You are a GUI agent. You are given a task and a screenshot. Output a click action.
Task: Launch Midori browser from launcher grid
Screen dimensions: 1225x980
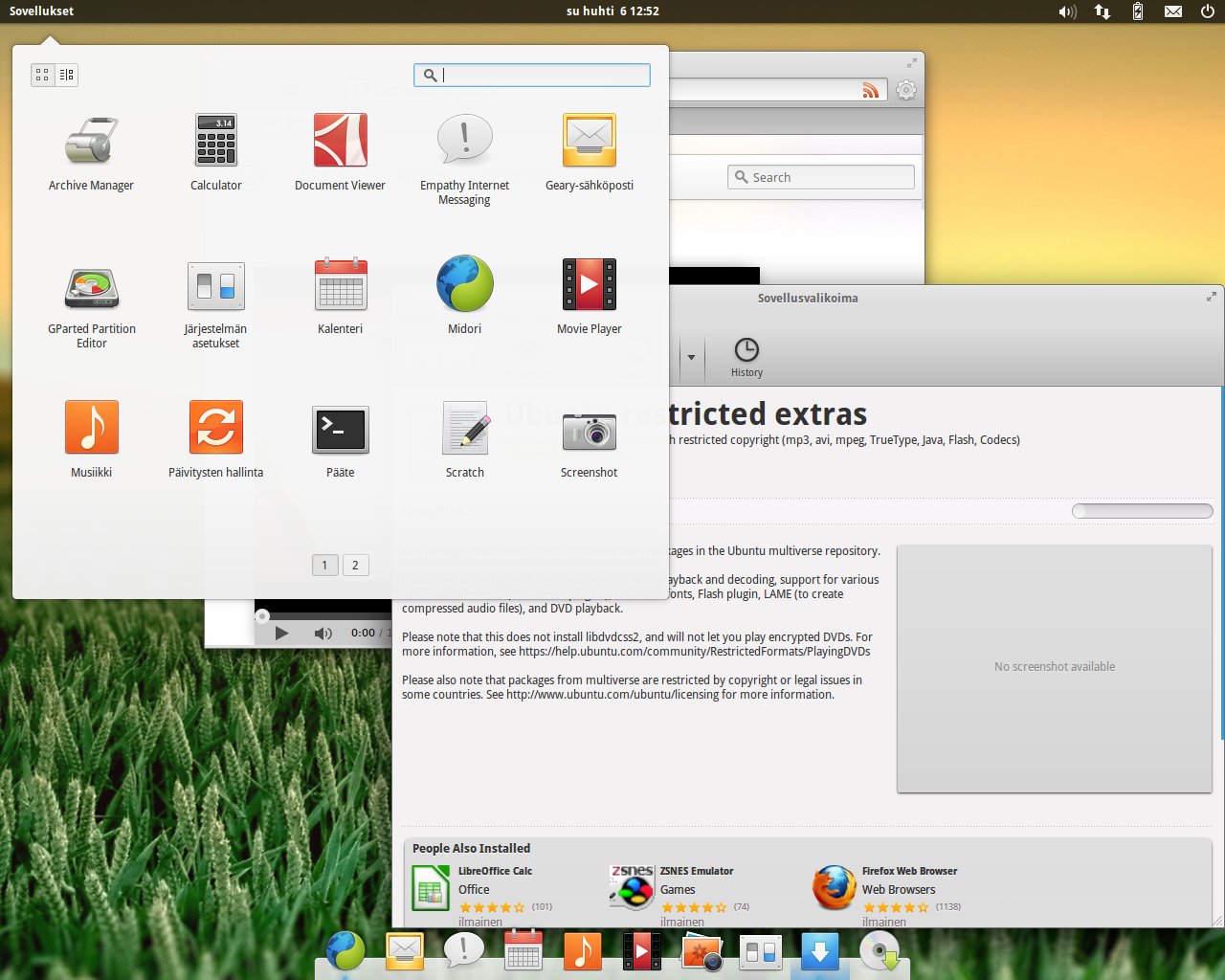[x=464, y=297]
